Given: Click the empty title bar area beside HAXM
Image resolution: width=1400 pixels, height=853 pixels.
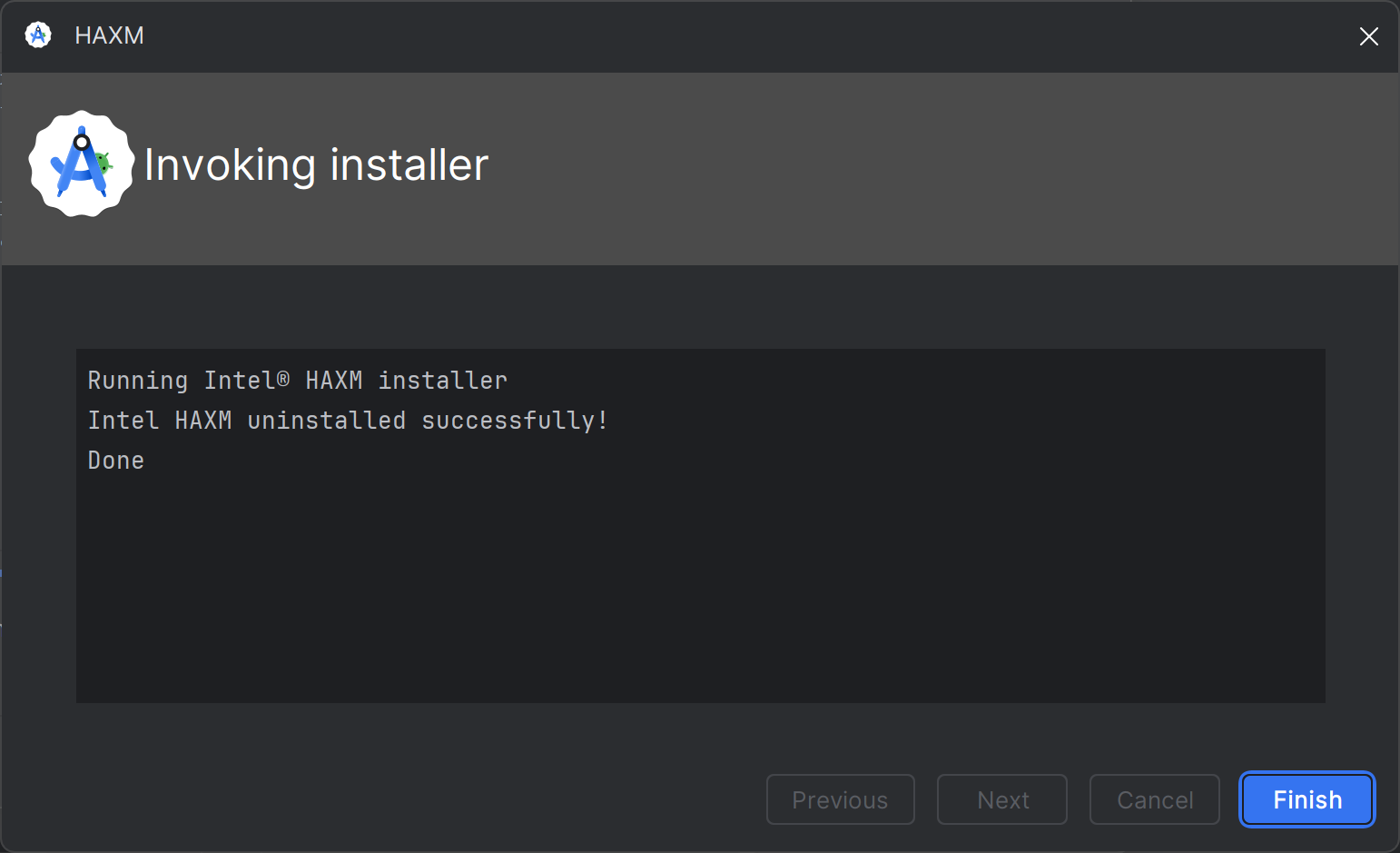Looking at the screenshot, I should point(726,36).
